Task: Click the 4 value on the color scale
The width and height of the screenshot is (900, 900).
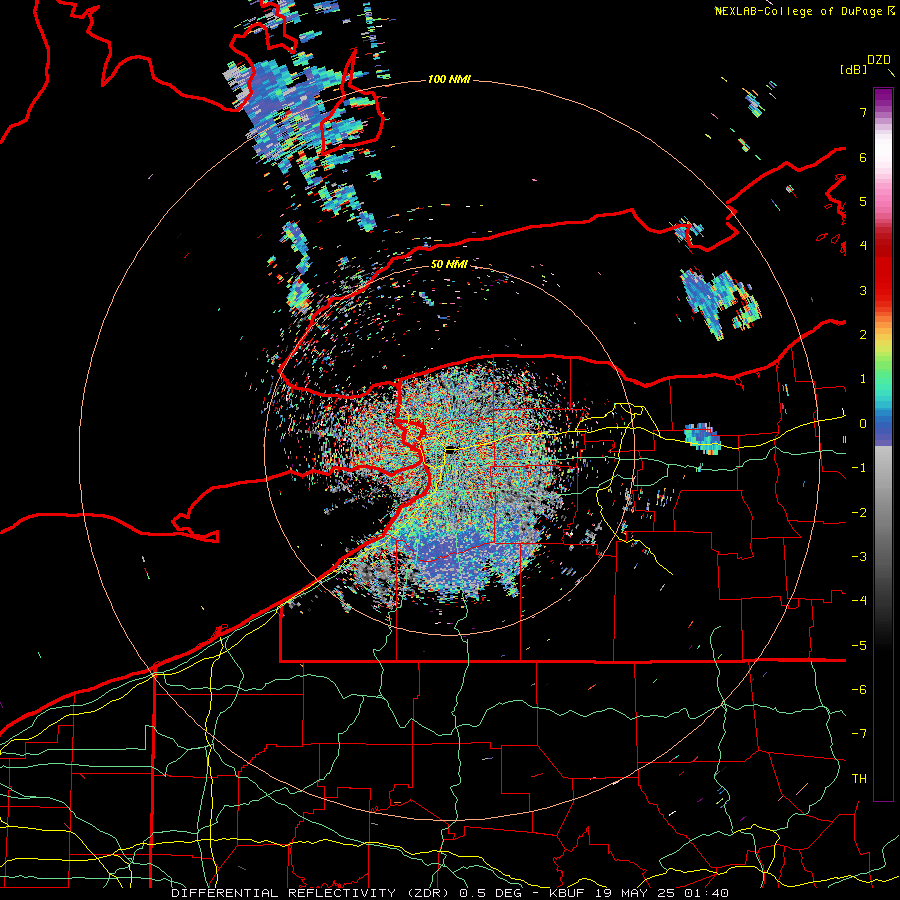Action: (x=863, y=246)
